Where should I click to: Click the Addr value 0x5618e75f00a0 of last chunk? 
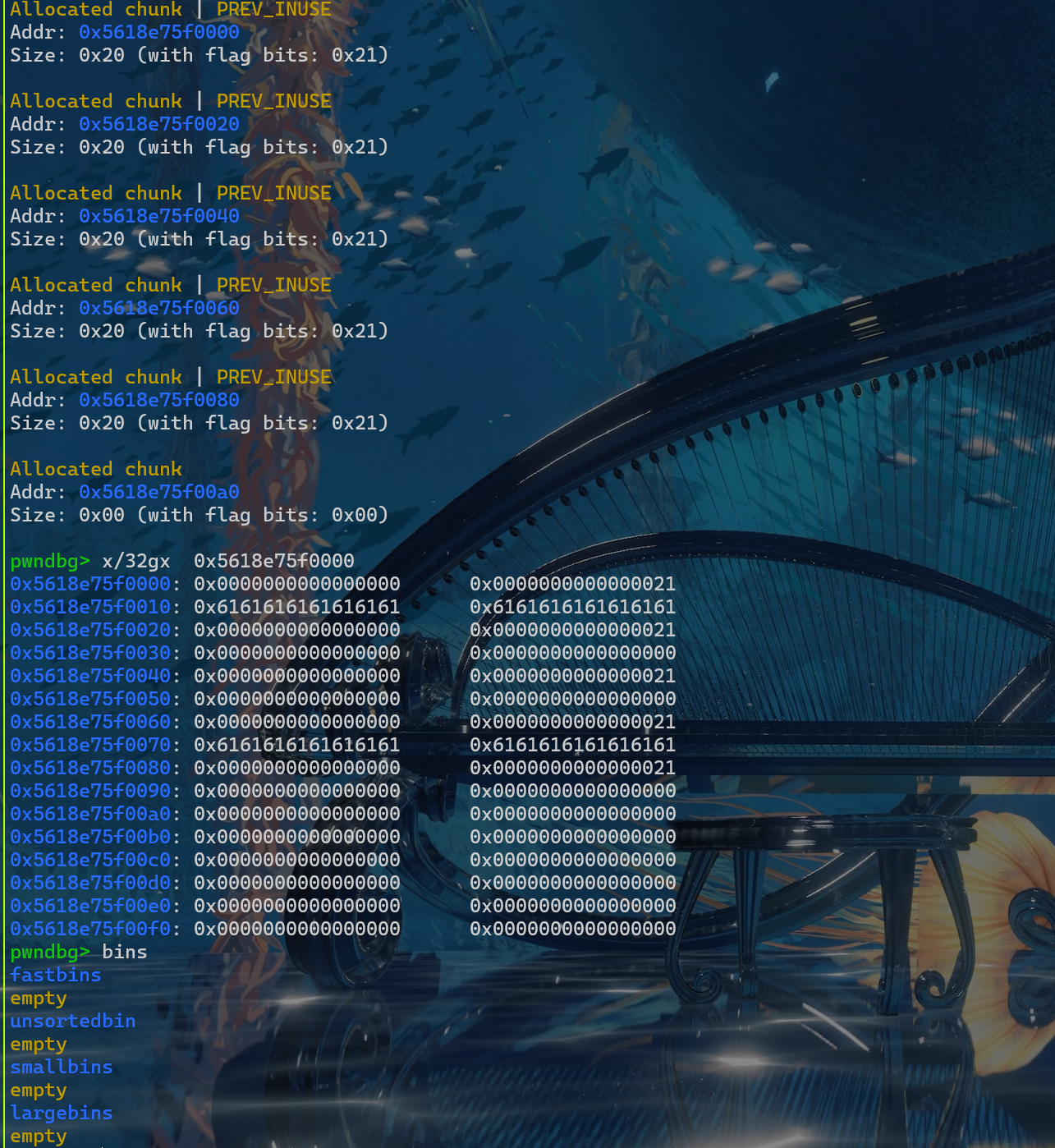pos(158,493)
